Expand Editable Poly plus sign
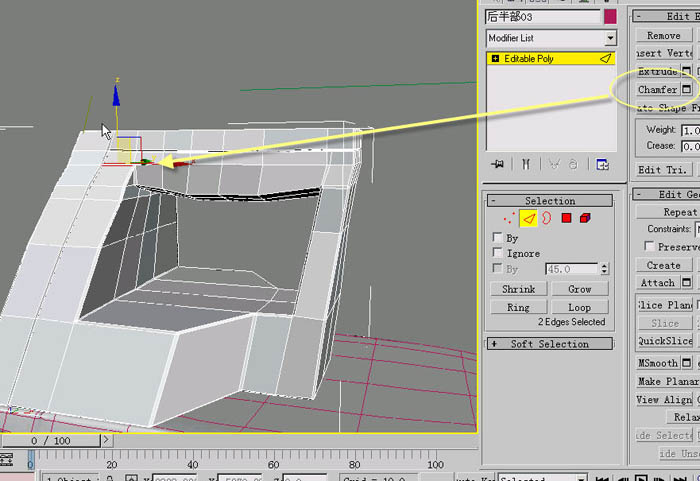 (x=495, y=59)
